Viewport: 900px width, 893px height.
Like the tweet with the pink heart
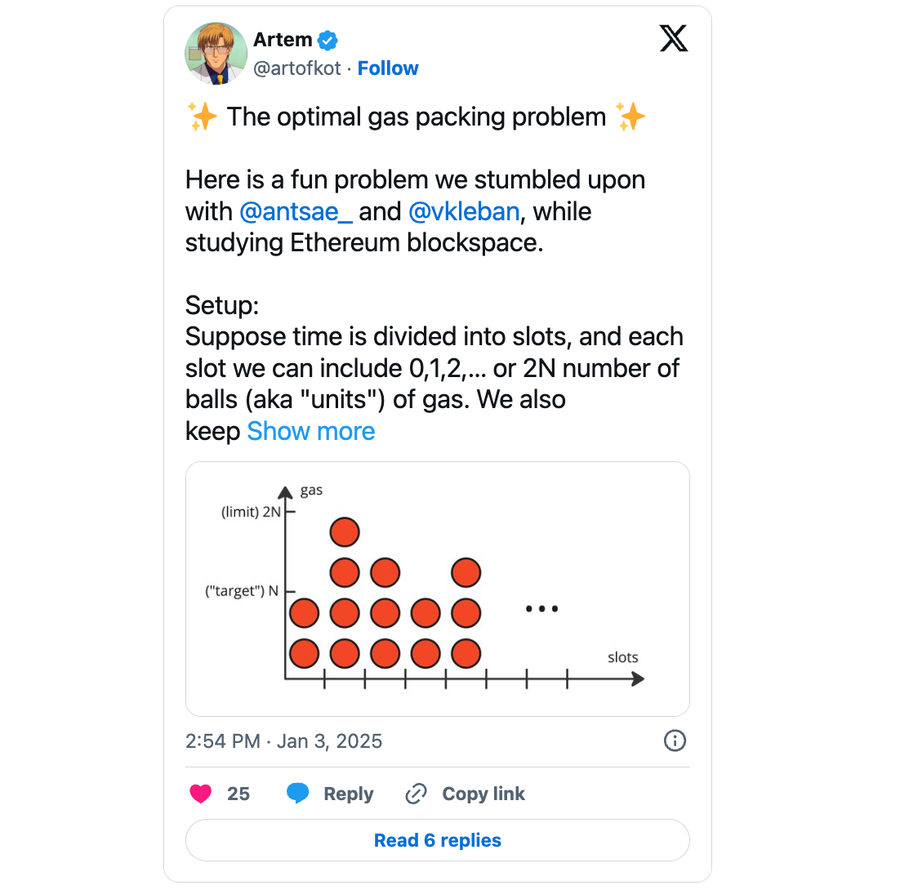coord(200,794)
